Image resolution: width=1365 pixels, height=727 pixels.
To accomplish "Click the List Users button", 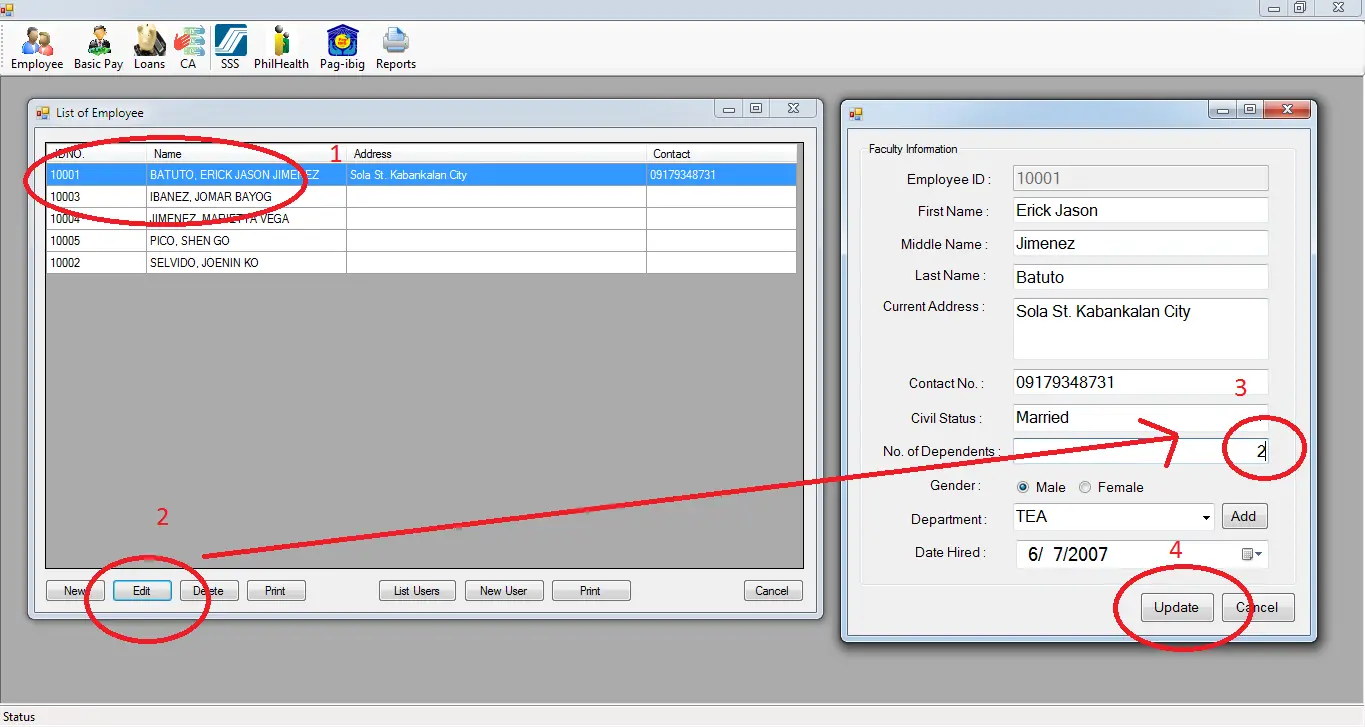I will tap(417, 591).
